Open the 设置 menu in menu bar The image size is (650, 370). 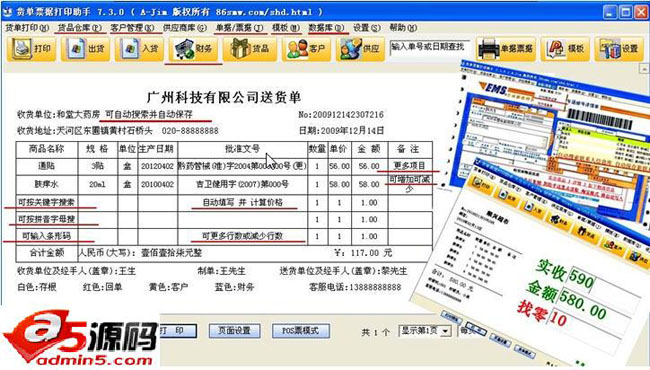tap(366, 28)
